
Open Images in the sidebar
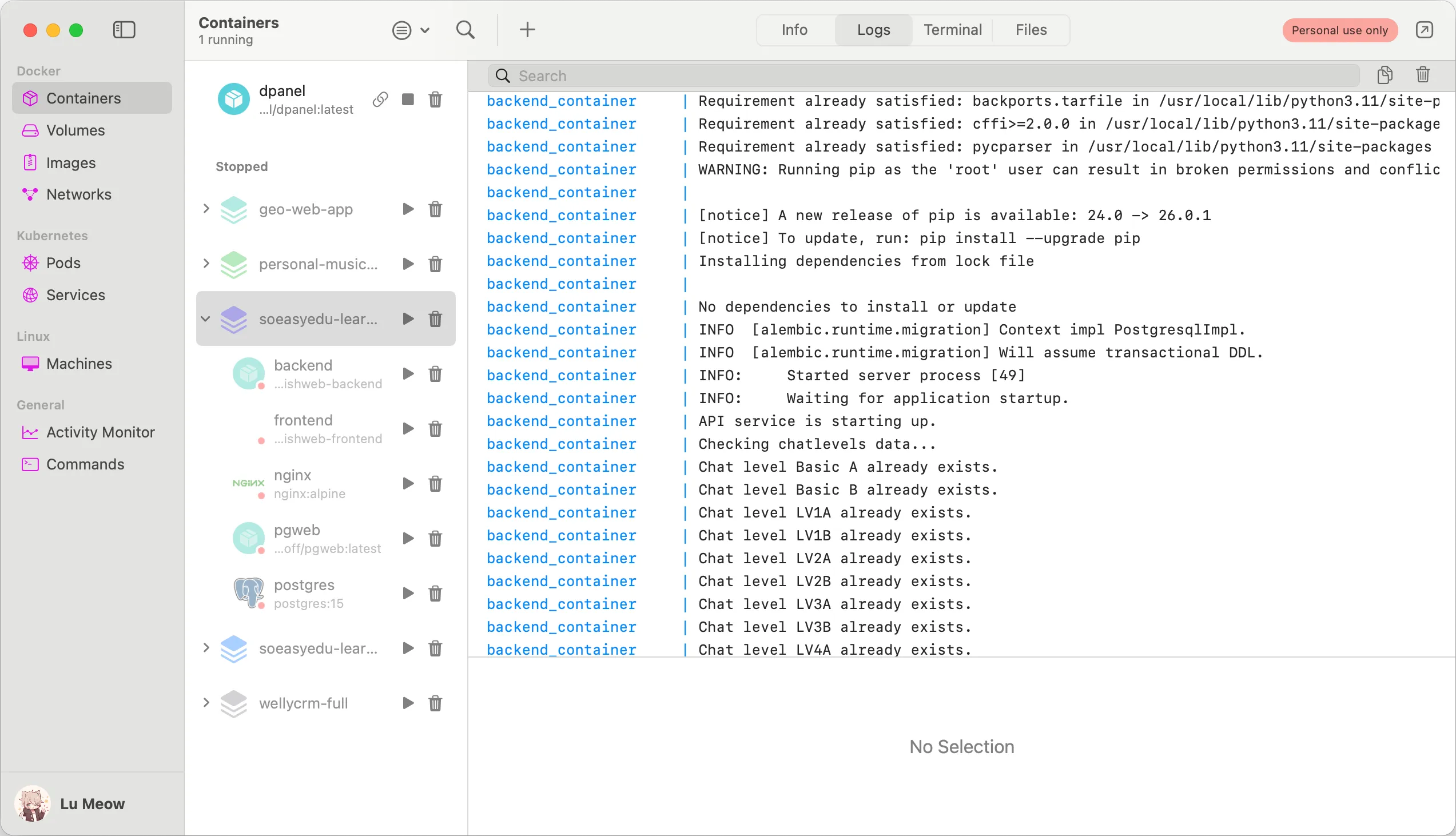(92, 163)
